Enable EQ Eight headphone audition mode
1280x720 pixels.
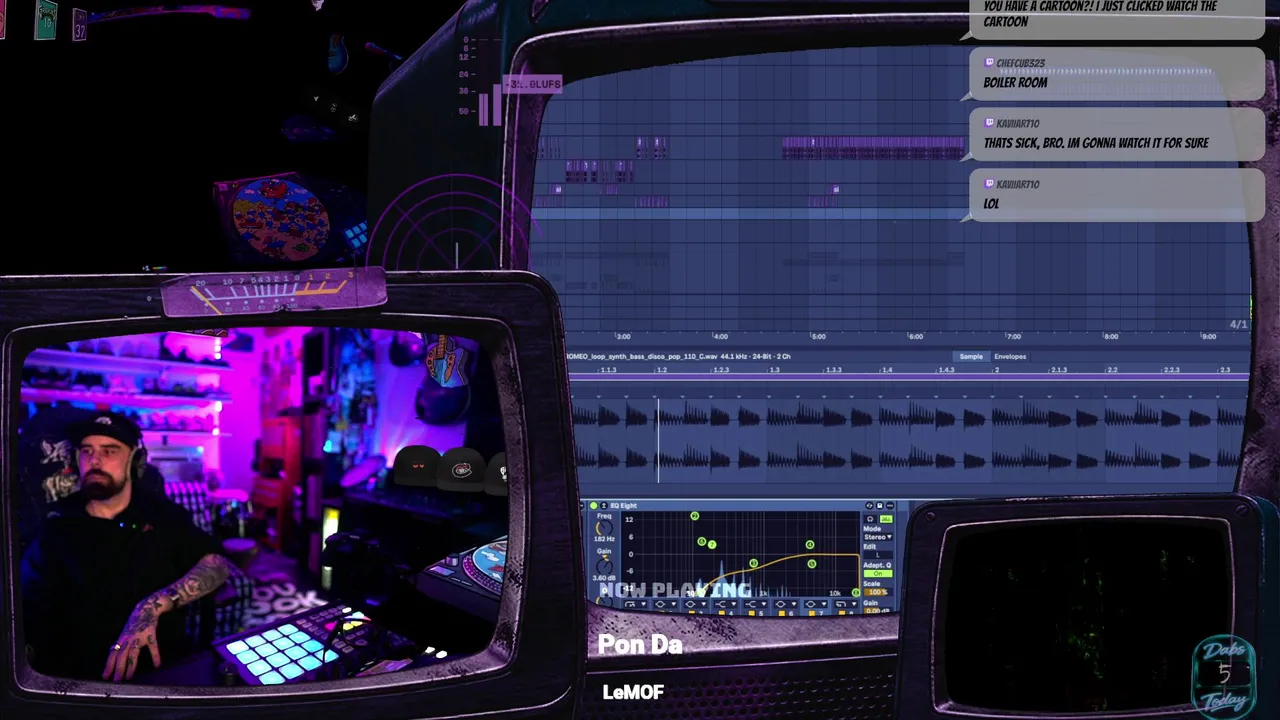tap(870, 519)
